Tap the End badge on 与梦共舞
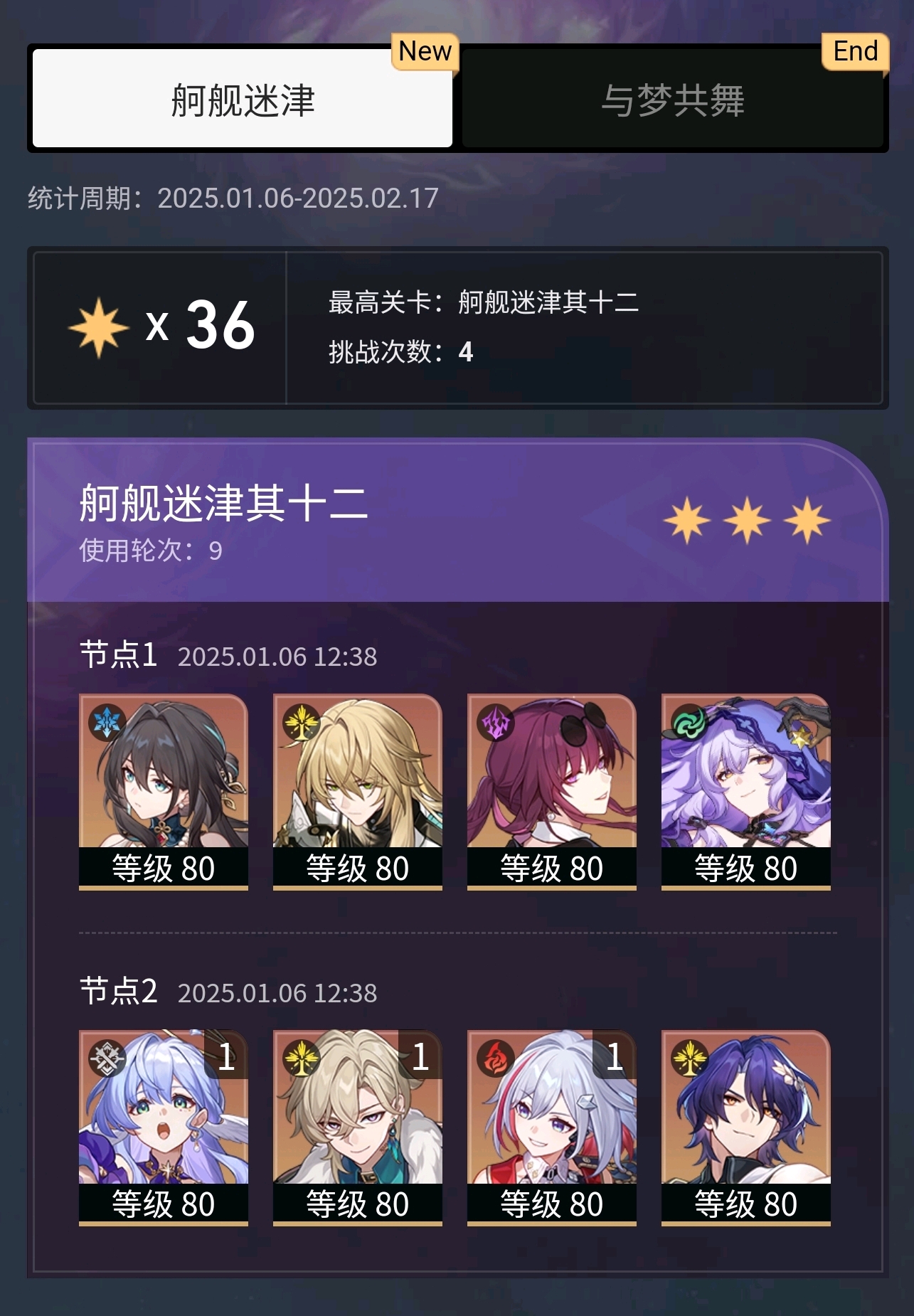This screenshot has height=1316, width=914. (x=855, y=52)
